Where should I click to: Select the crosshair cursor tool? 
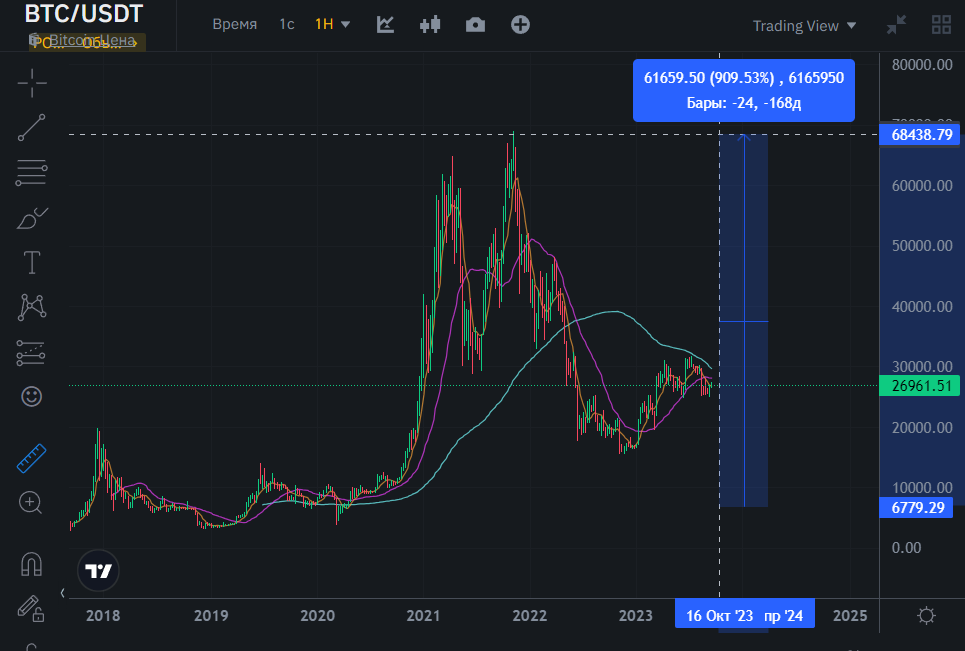32,83
